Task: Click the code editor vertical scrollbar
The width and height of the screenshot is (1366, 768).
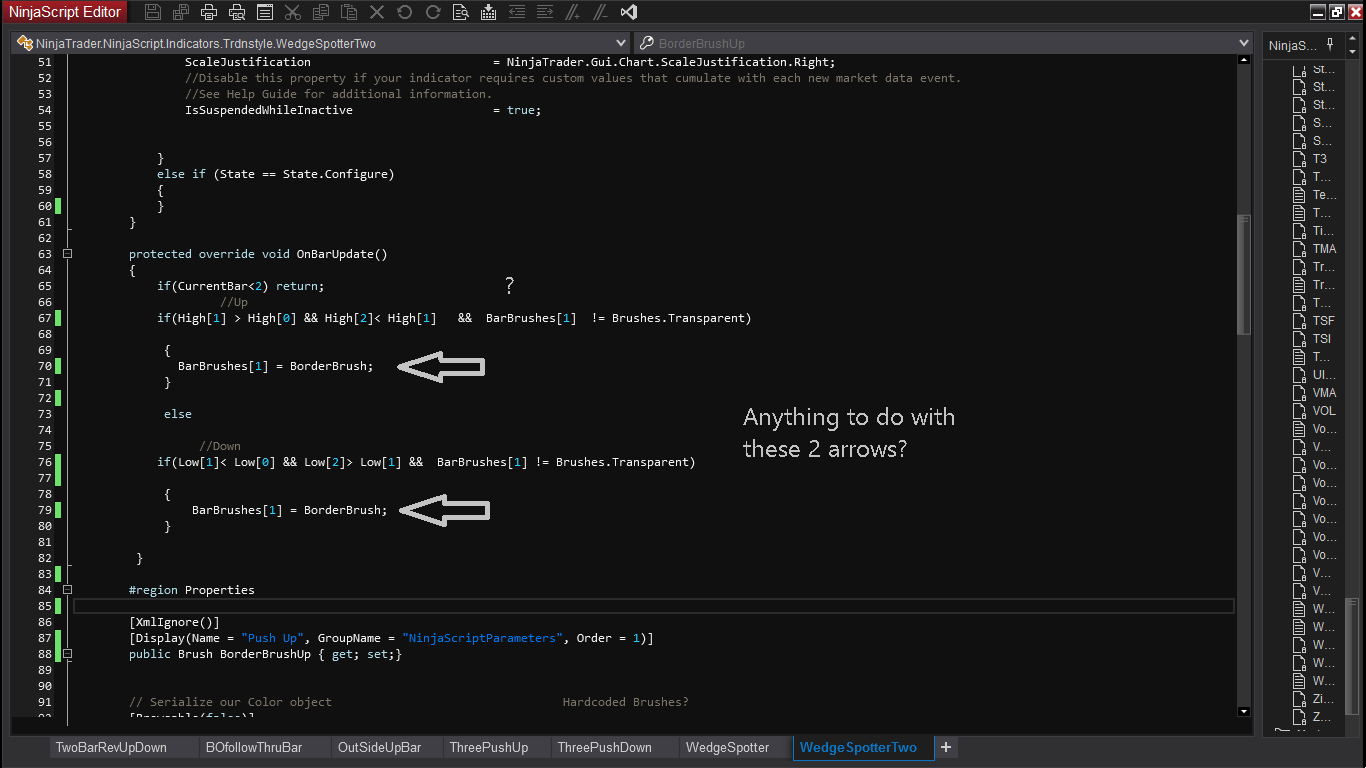Action: click(1243, 275)
